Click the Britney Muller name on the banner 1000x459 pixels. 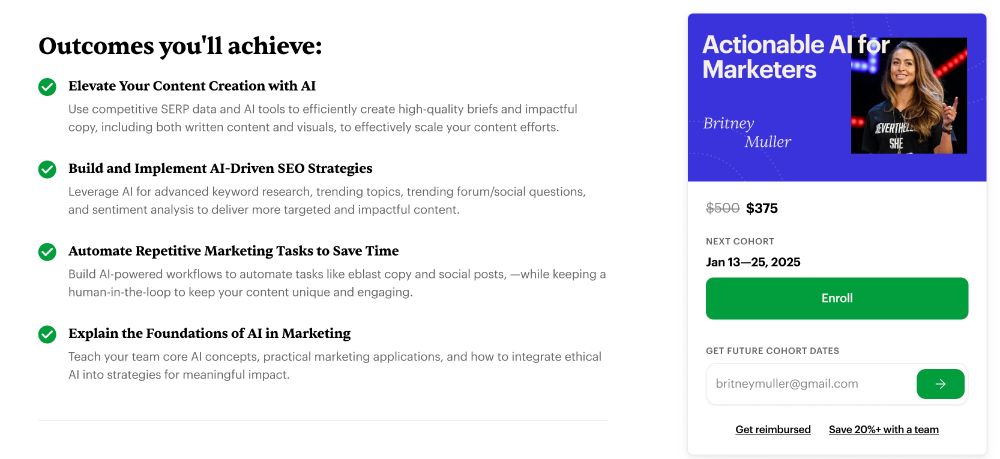(747, 132)
